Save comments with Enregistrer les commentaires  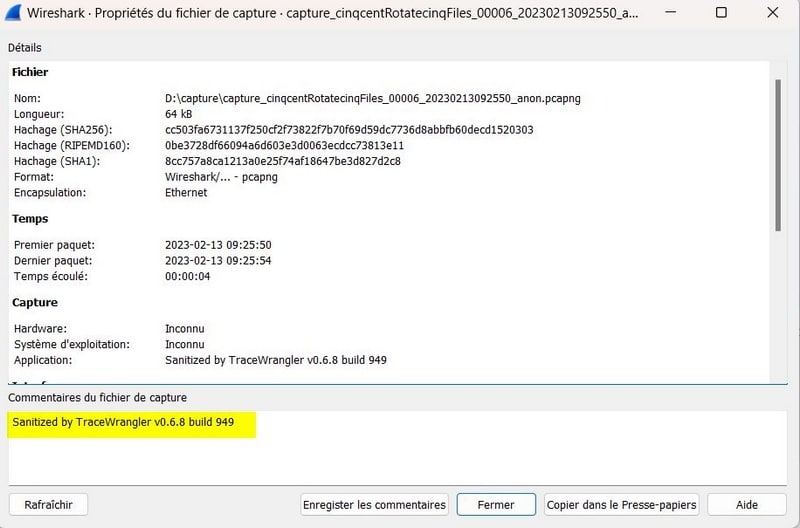[x=374, y=505]
